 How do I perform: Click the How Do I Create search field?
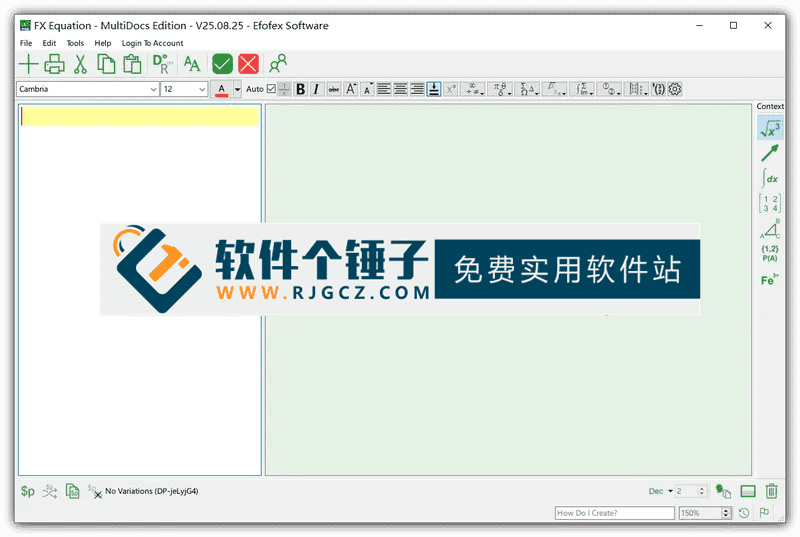[x=615, y=513]
